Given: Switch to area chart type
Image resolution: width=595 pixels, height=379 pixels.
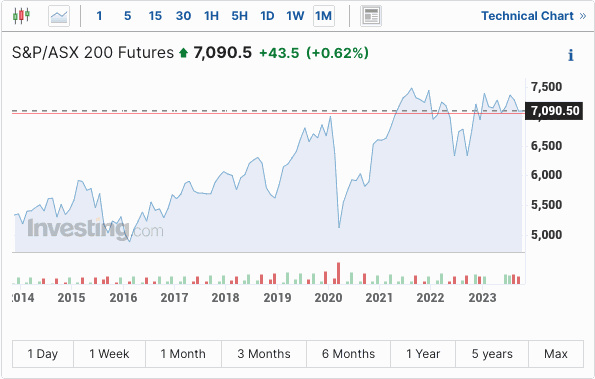Looking at the screenshot, I should (59, 16).
